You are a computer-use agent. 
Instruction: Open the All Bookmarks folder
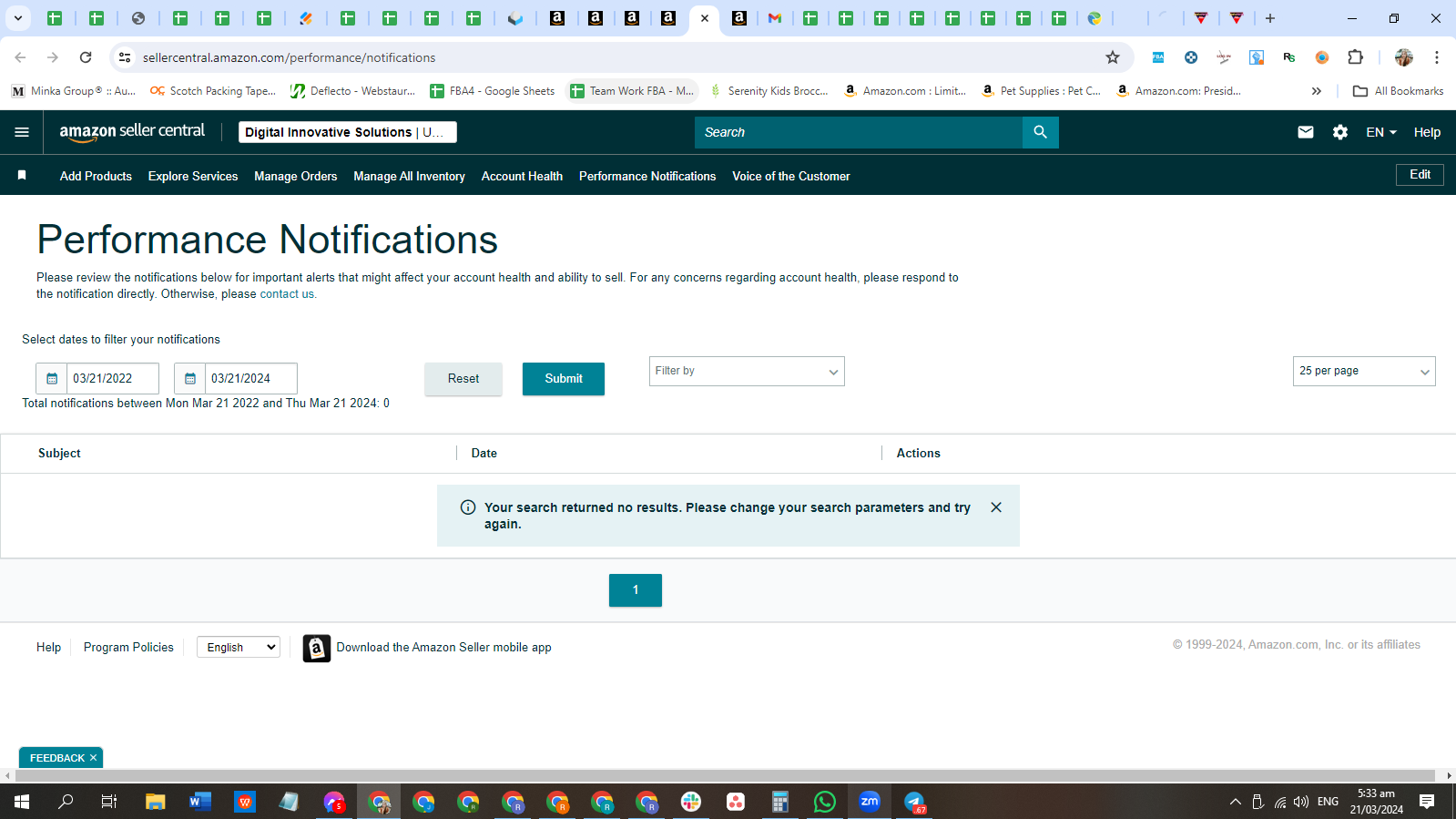pyautogui.click(x=1399, y=91)
